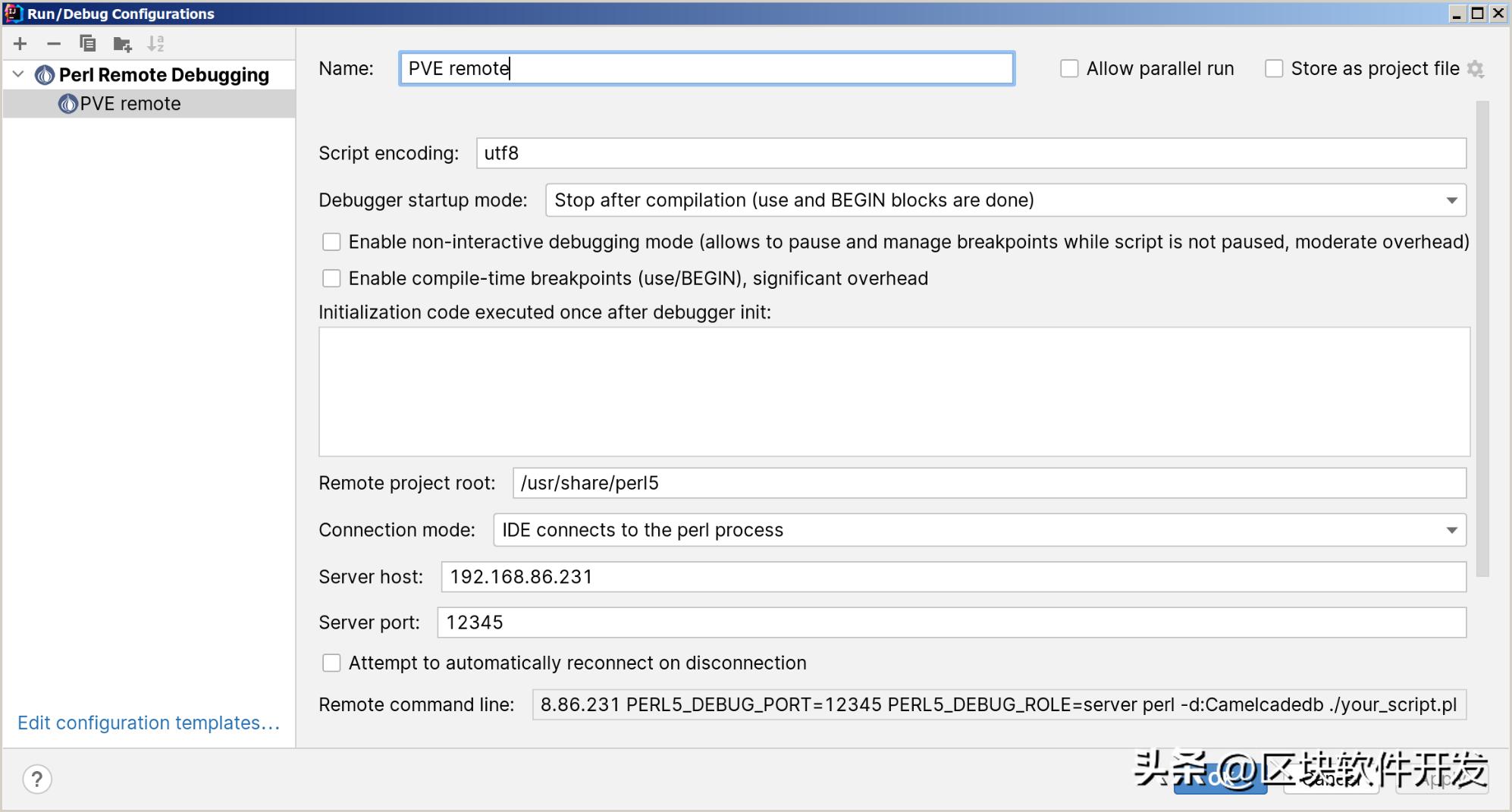
Task: Add a new configuration with plus icon
Action: (x=20, y=44)
